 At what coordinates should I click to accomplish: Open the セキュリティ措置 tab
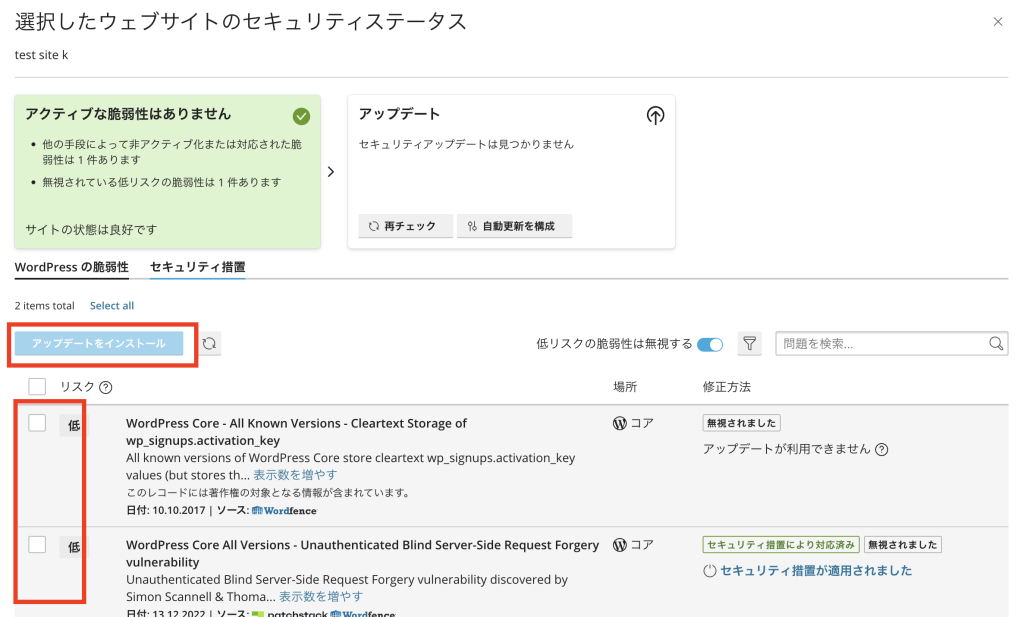[197, 267]
